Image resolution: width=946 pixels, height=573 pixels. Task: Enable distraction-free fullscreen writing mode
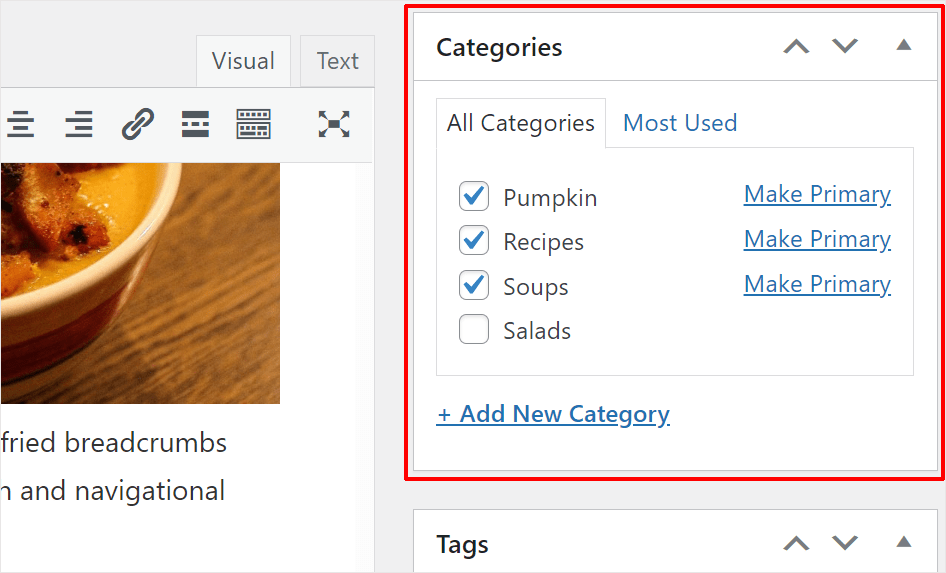point(334,124)
